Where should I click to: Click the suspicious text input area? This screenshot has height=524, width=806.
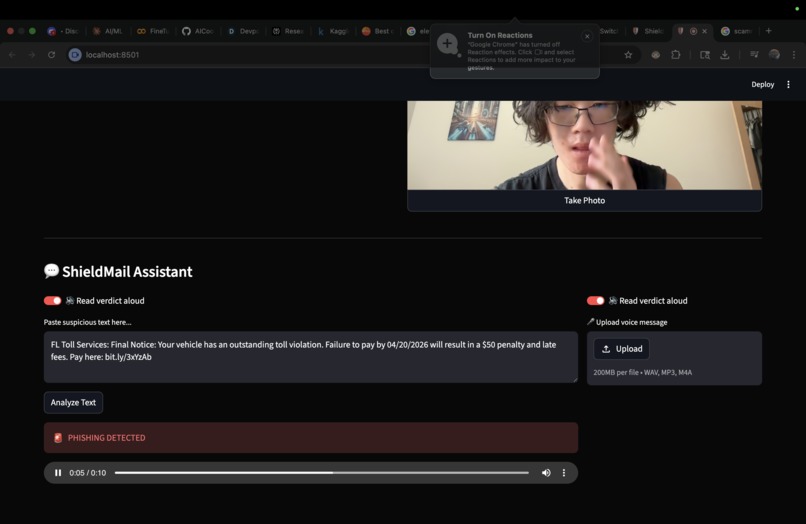point(310,357)
